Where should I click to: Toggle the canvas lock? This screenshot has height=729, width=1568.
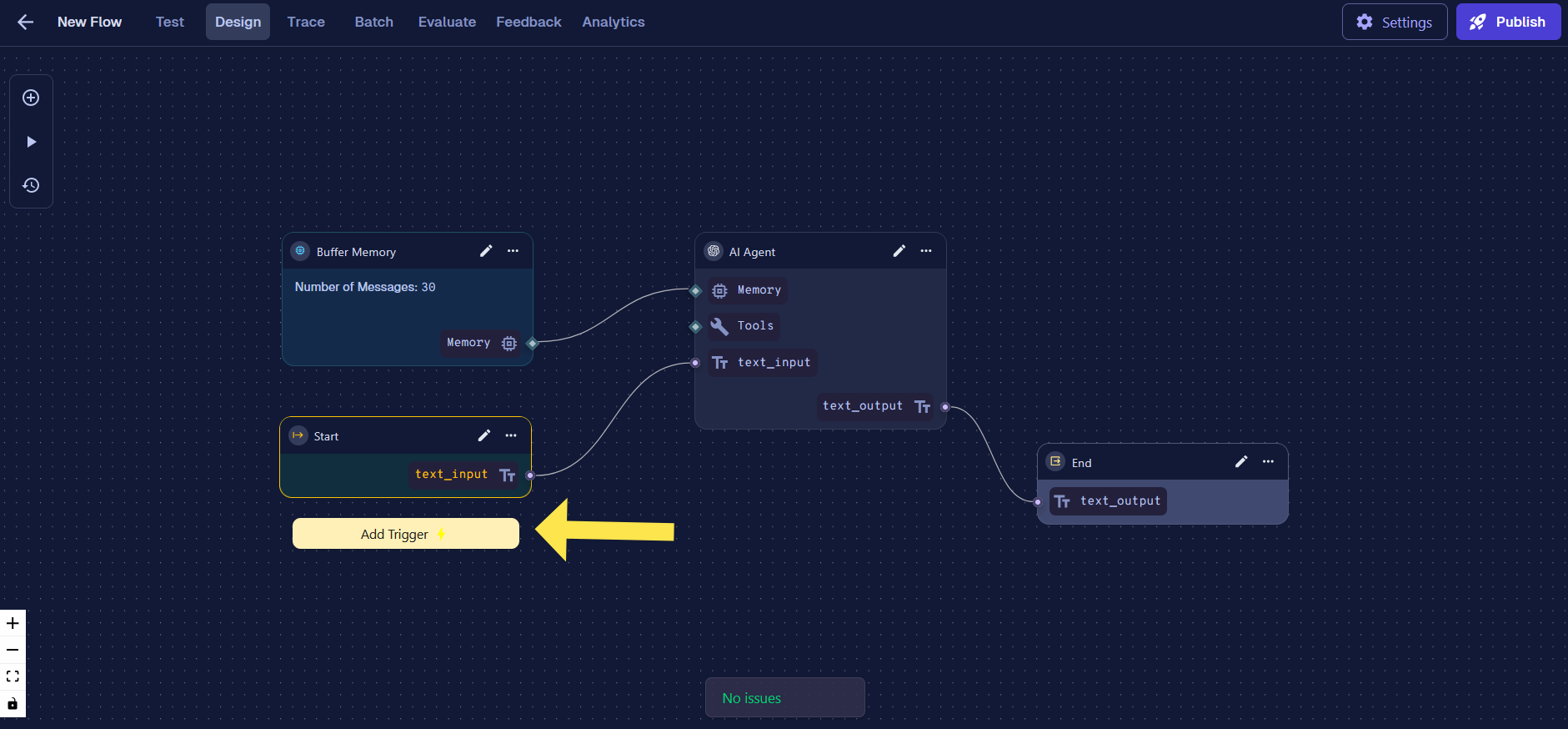pyautogui.click(x=13, y=703)
